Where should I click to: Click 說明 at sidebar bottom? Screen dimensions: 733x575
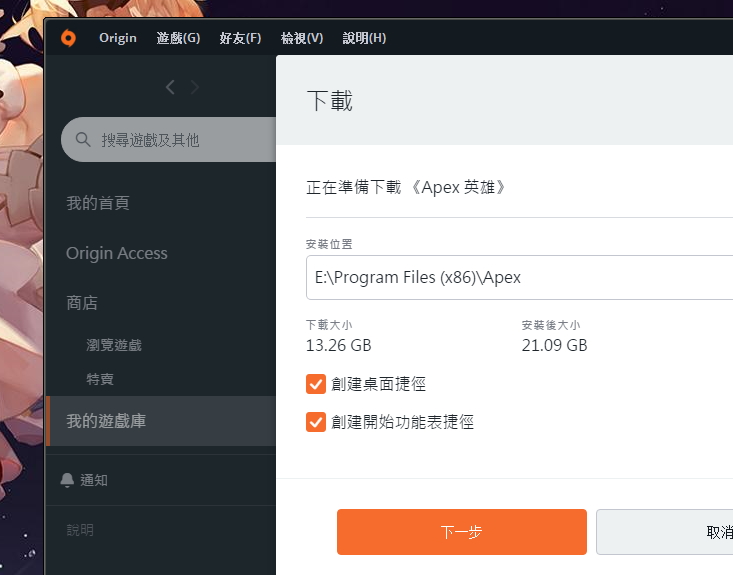pyautogui.click(x=80, y=530)
